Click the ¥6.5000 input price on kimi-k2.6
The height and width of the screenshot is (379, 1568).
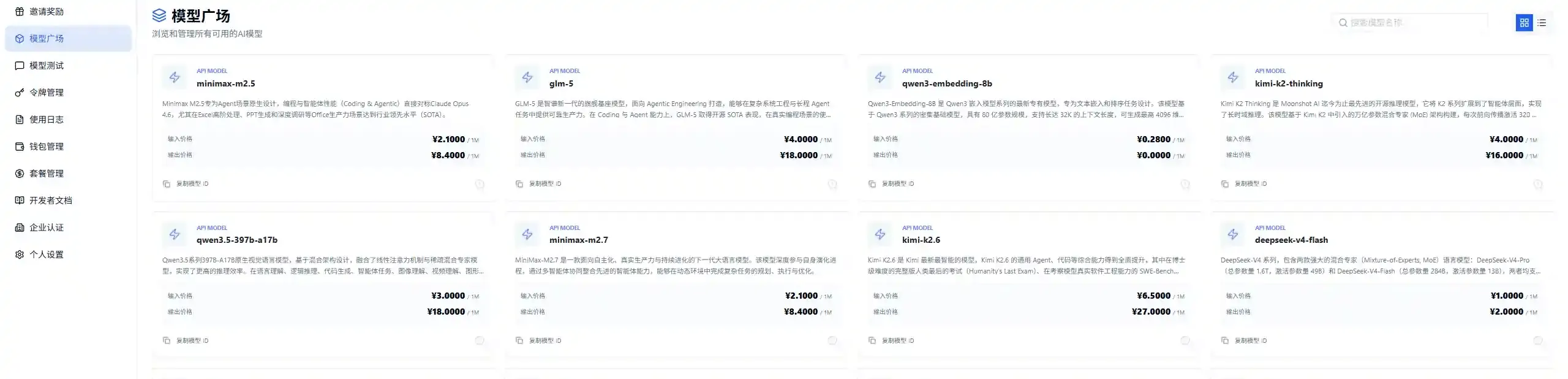pyautogui.click(x=1153, y=296)
